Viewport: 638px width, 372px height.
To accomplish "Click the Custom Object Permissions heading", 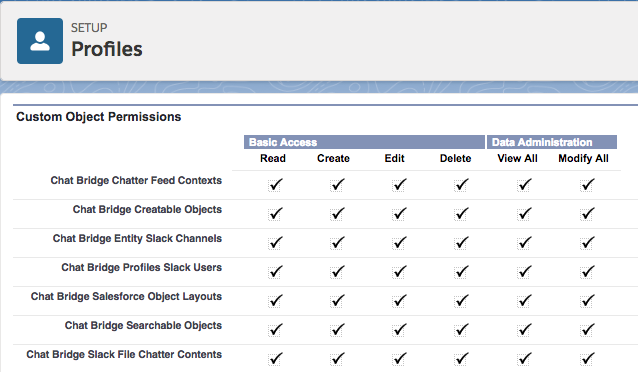I will coord(98,117).
